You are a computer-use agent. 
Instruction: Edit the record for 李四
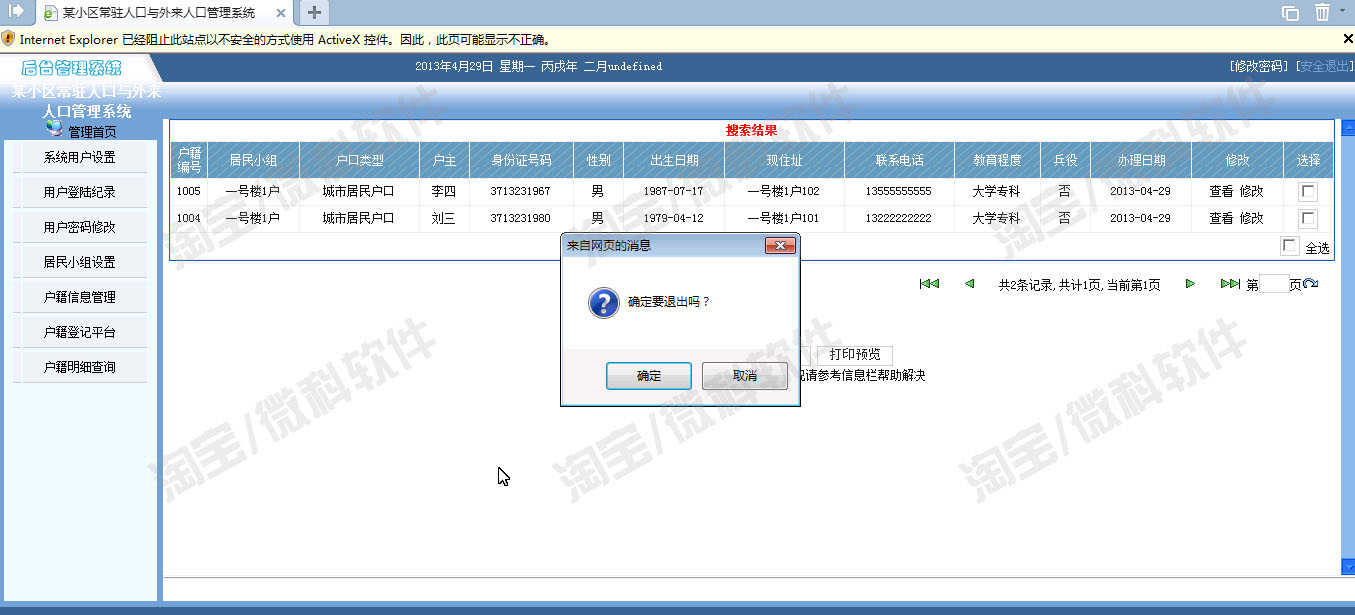(1251, 191)
